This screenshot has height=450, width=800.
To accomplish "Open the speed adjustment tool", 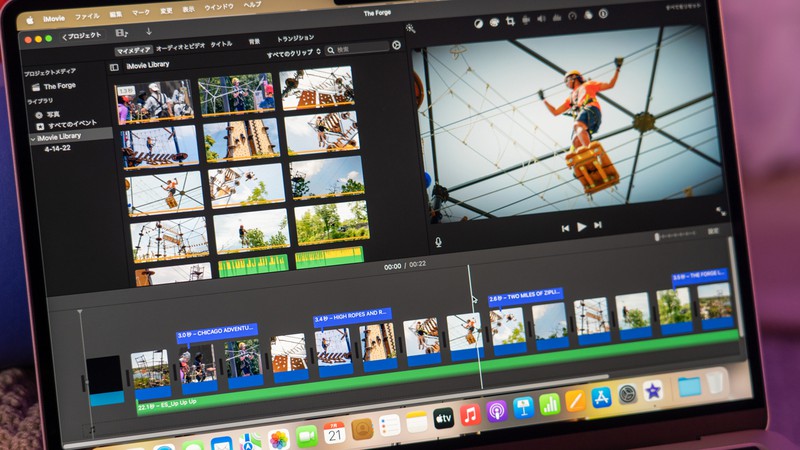I will tap(572, 16).
